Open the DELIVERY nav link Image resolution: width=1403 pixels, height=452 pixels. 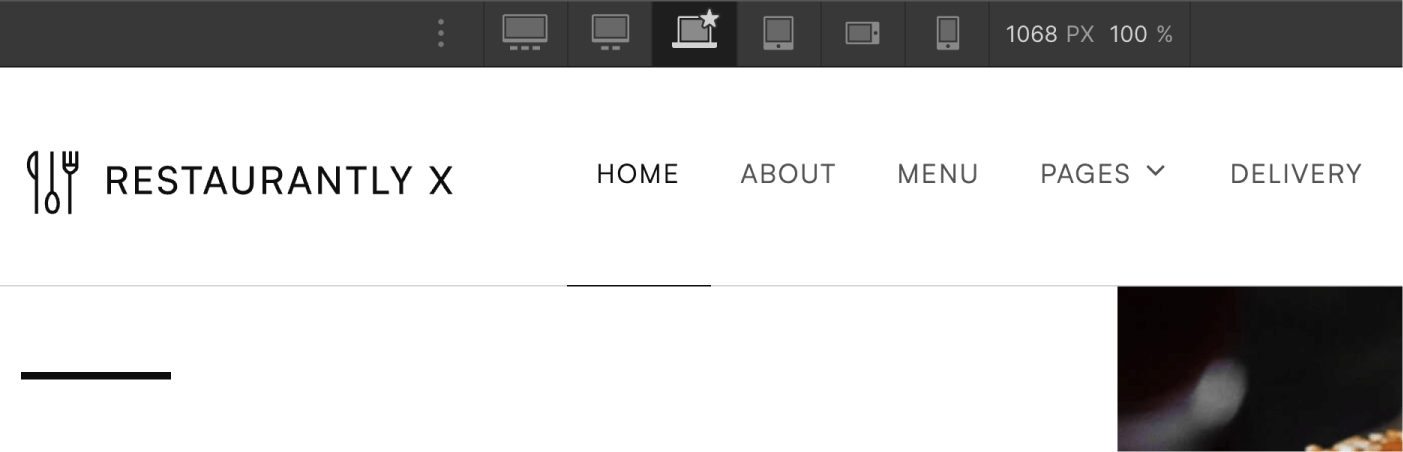1296,174
